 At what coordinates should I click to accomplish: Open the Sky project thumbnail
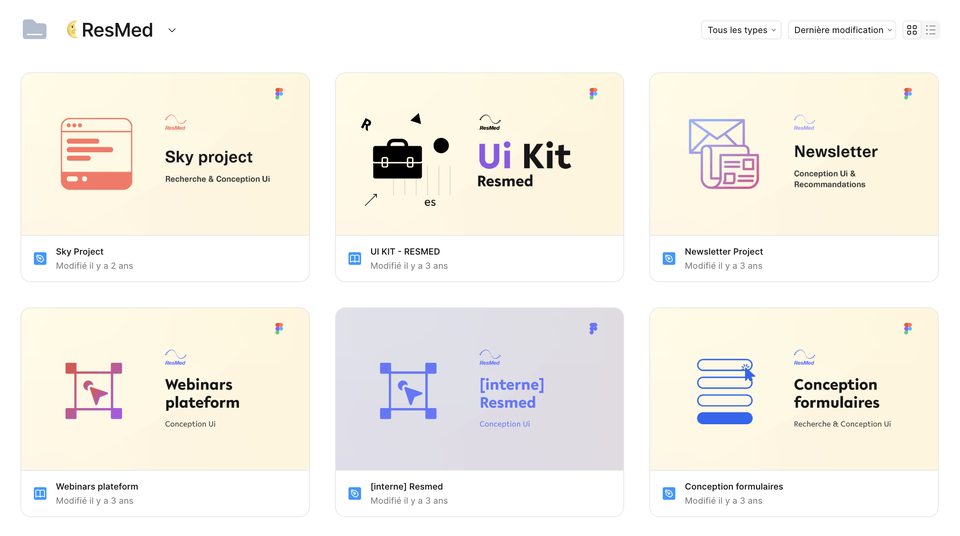(165, 154)
